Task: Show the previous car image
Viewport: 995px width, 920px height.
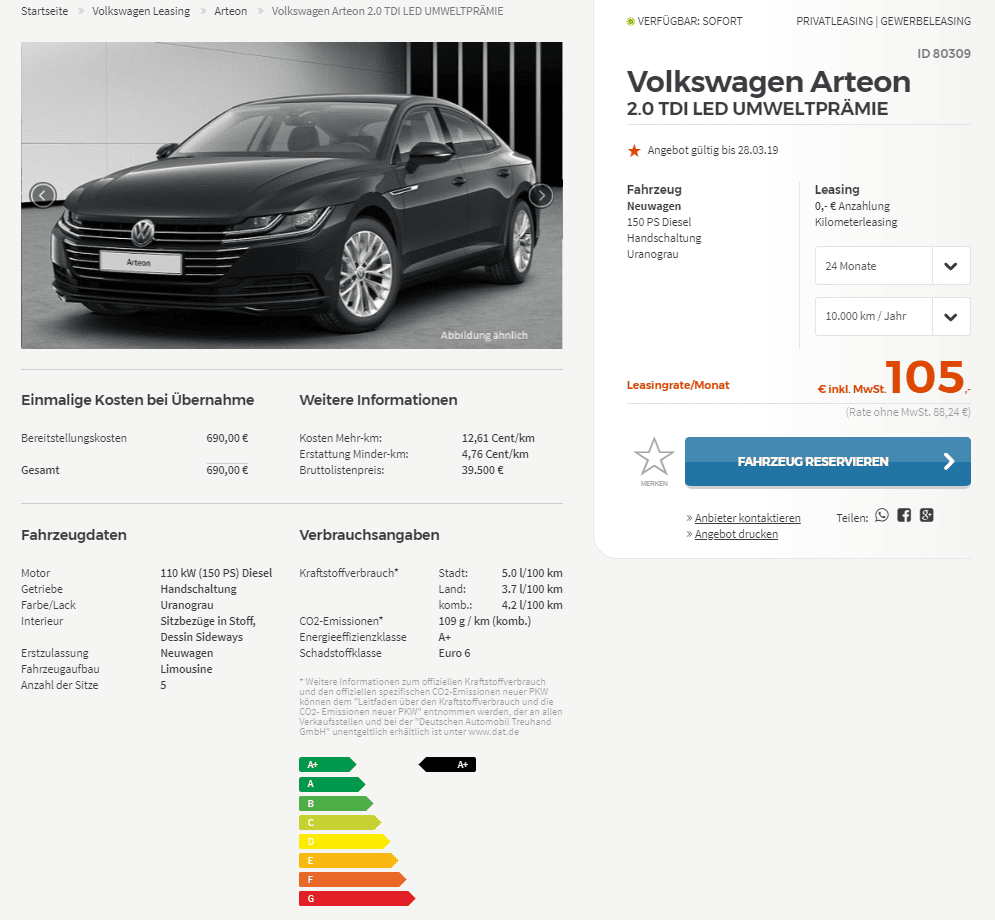Action: (43, 195)
